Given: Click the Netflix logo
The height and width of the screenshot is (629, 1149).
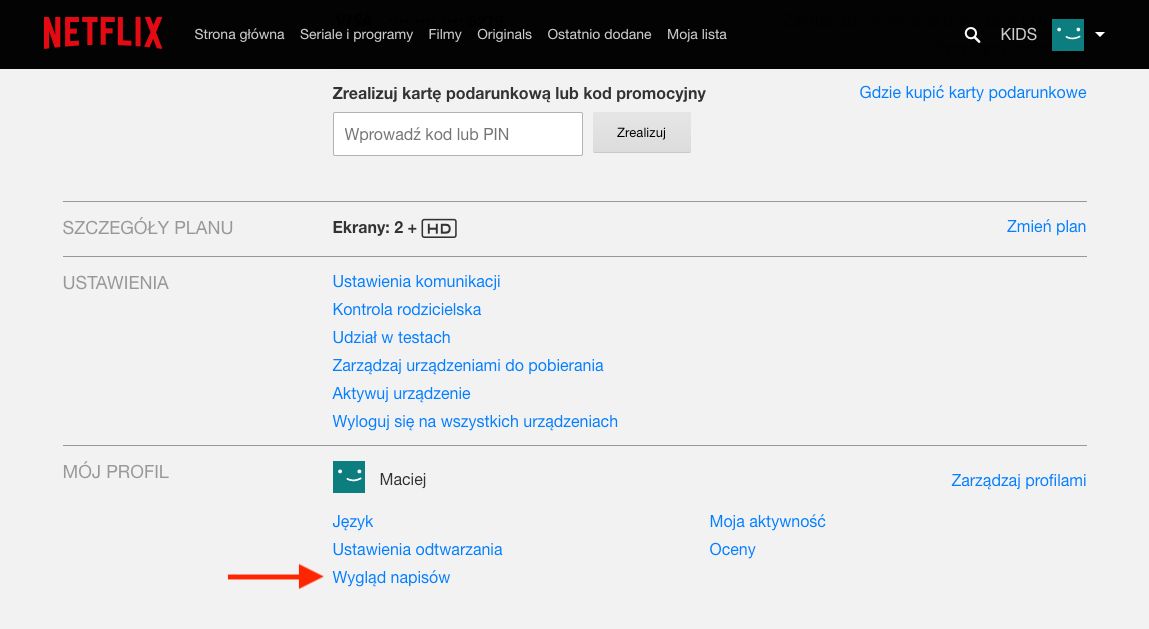Looking at the screenshot, I should click(102, 33).
